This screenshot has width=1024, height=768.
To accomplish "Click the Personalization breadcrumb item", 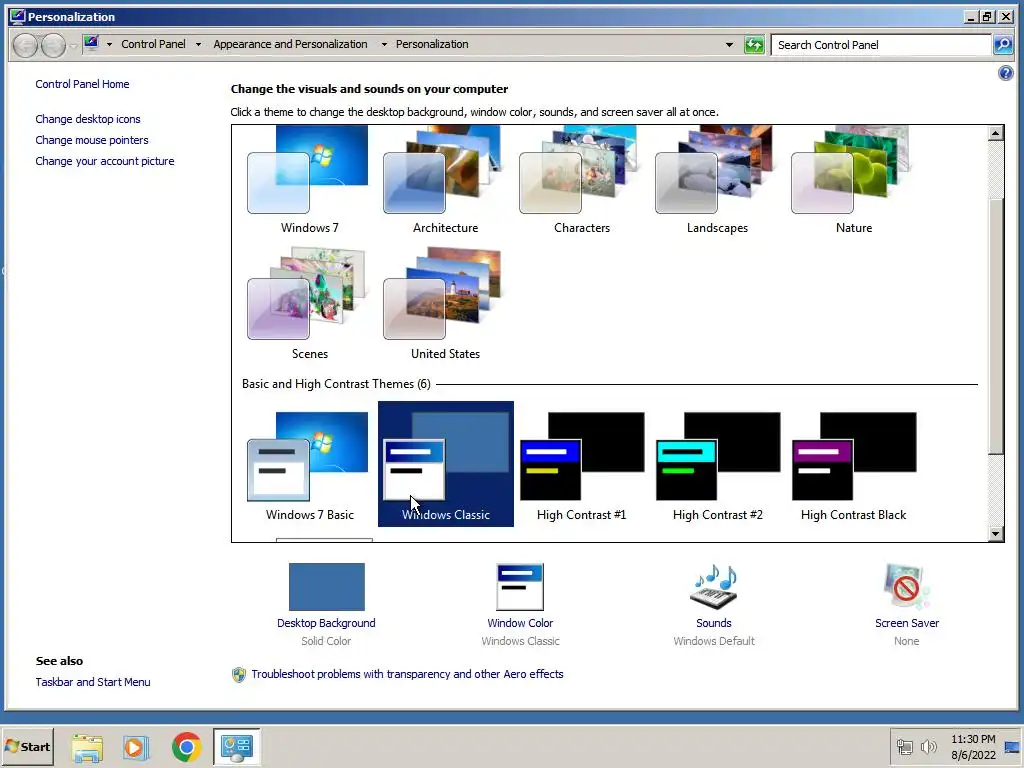I will coord(432,44).
